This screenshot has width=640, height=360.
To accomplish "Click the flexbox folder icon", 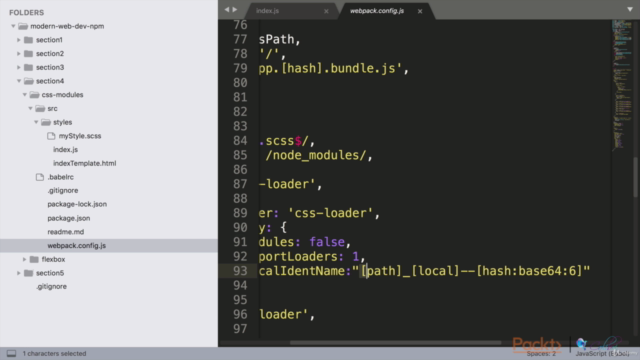I will click(x=34, y=259).
